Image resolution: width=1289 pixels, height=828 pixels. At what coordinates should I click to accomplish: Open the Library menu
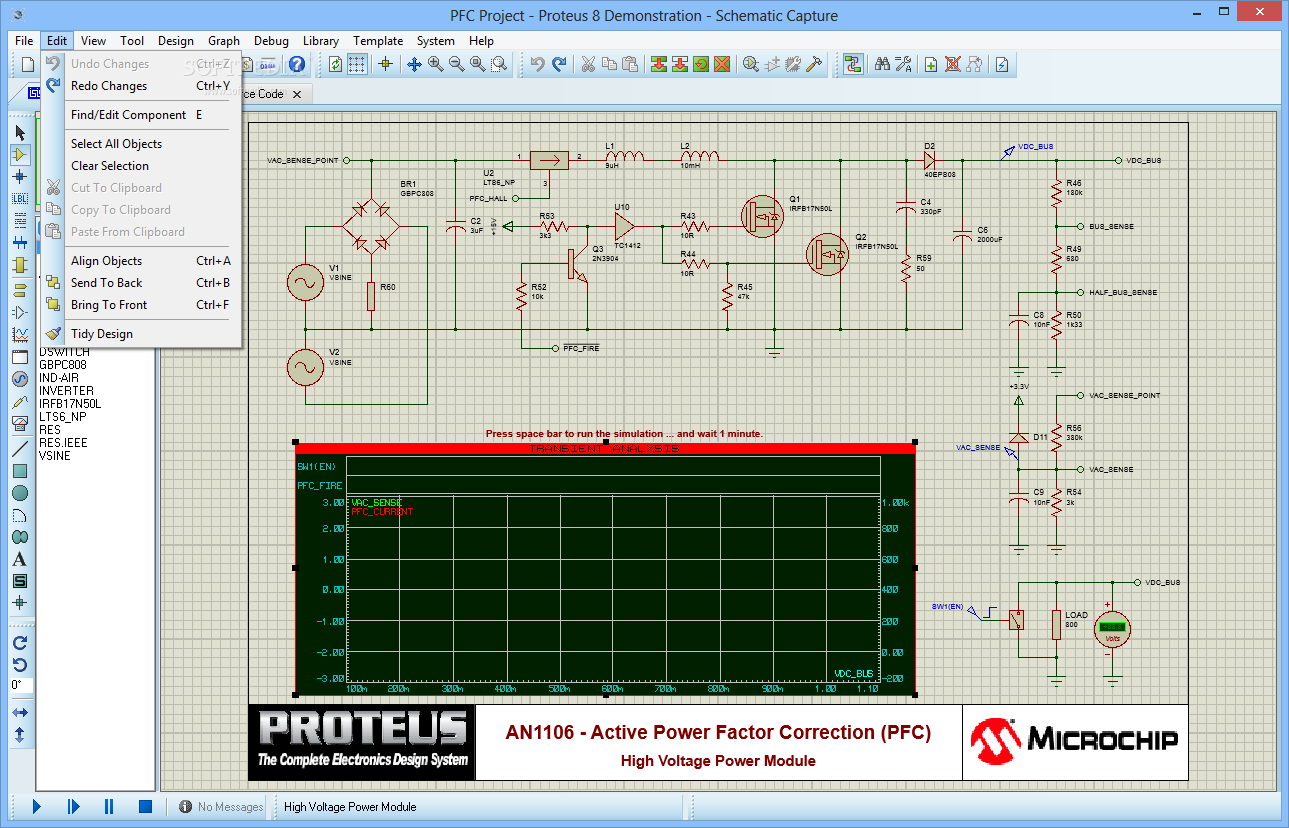[320, 41]
